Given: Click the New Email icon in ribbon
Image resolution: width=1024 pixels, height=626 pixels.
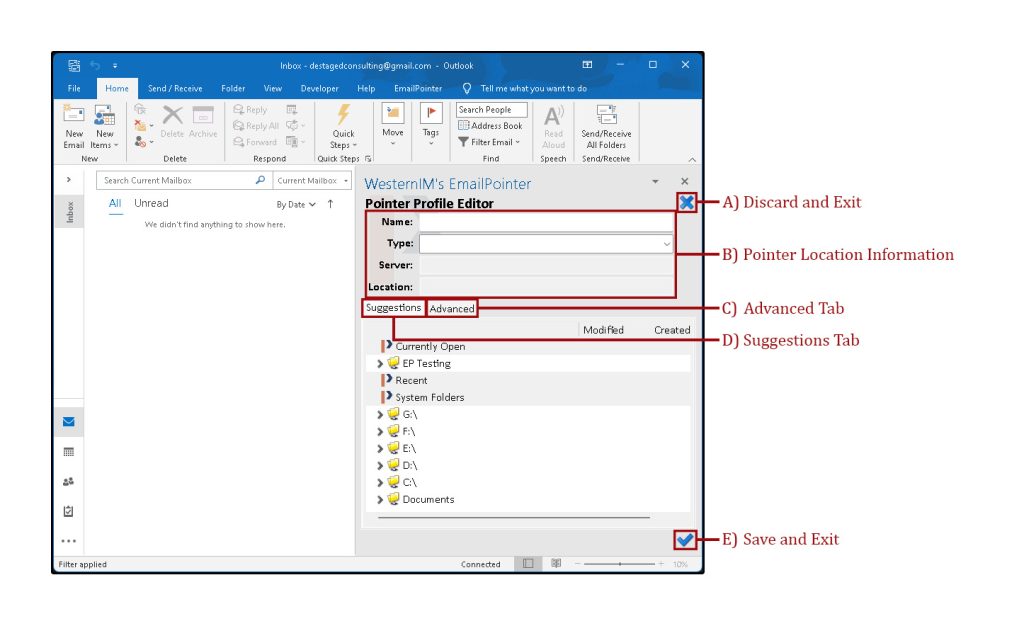Looking at the screenshot, I should coord(75,118).
